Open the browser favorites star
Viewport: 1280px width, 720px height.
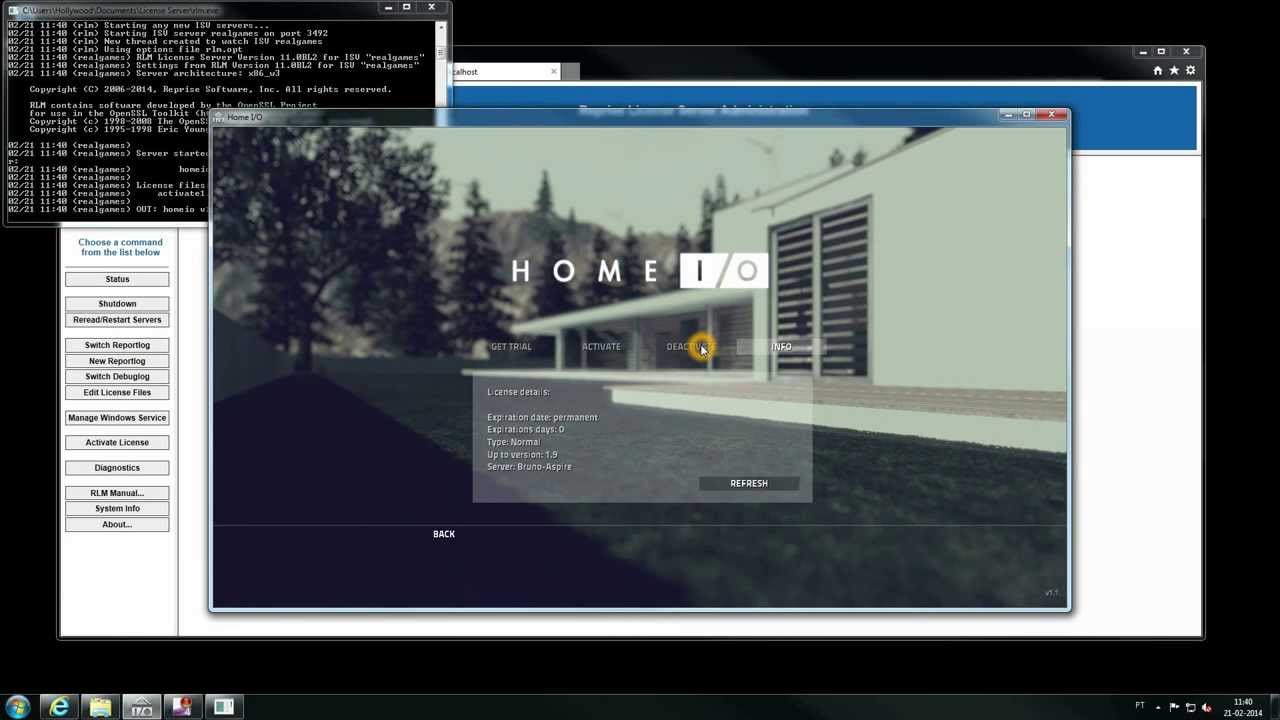coord(1174,71)
